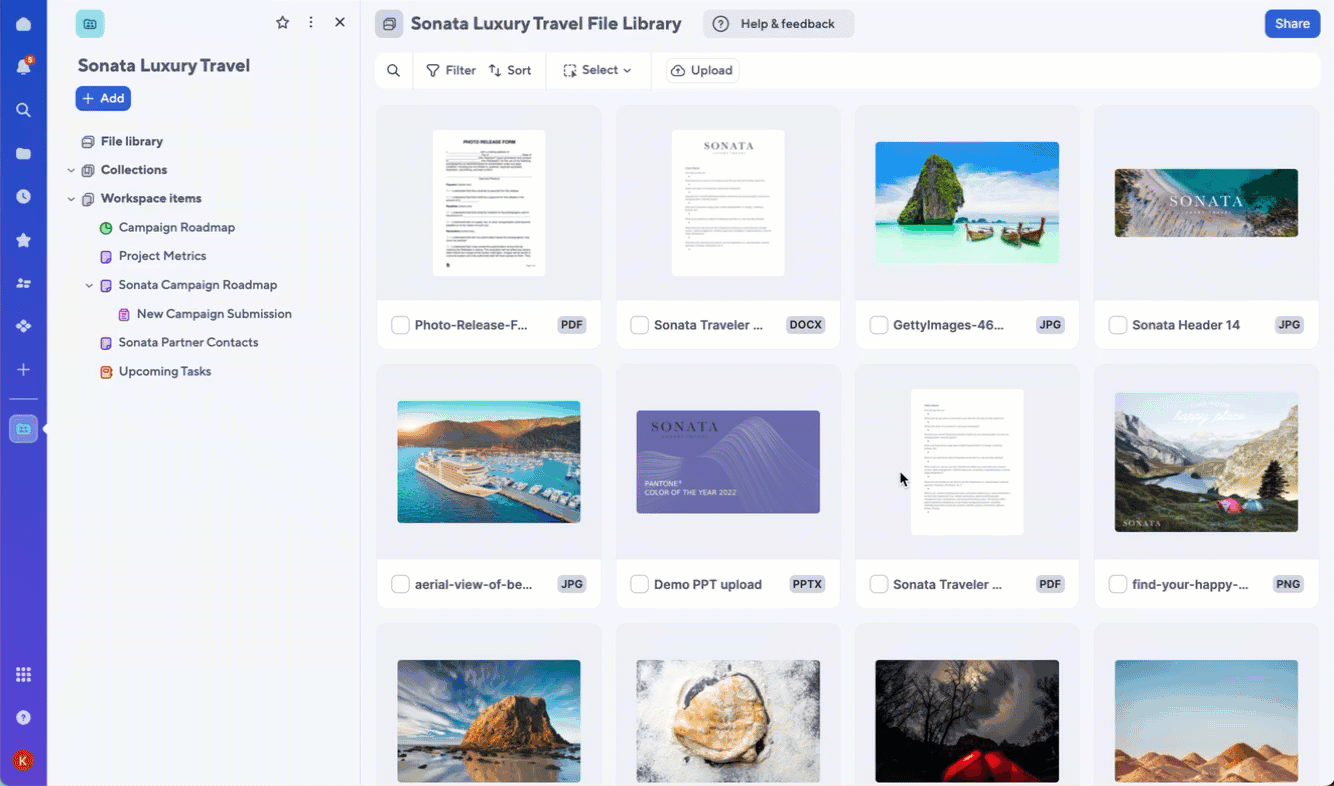
Task: Open the Select dropdown
Action: (598, 70)
